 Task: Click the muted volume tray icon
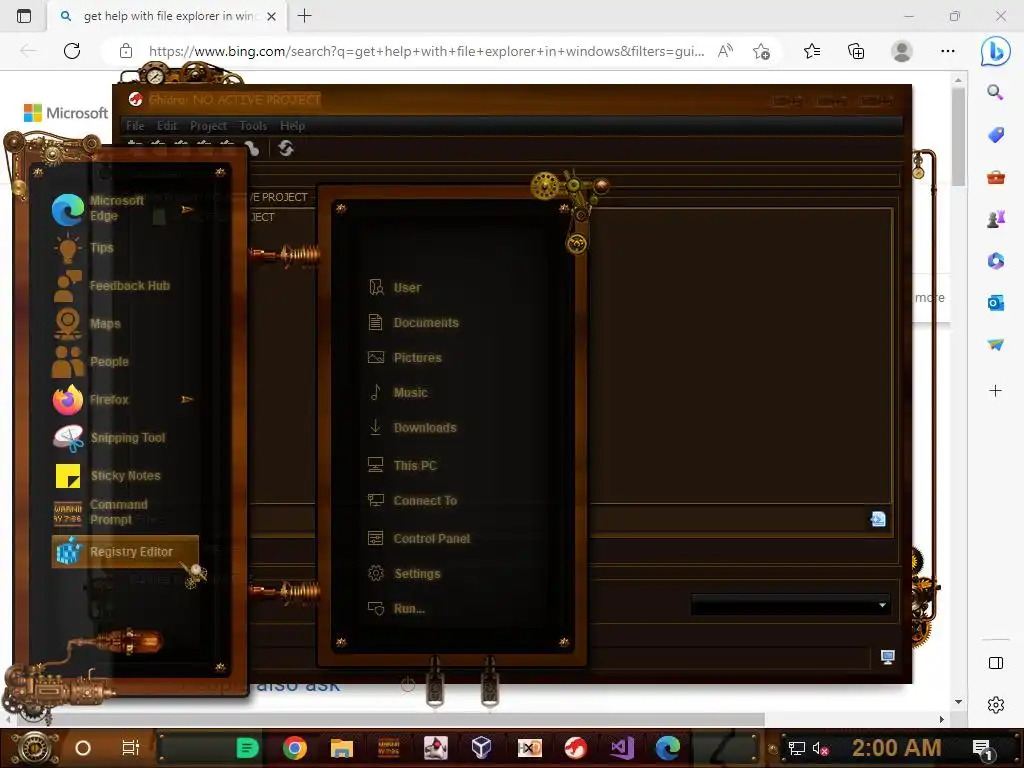820,748
